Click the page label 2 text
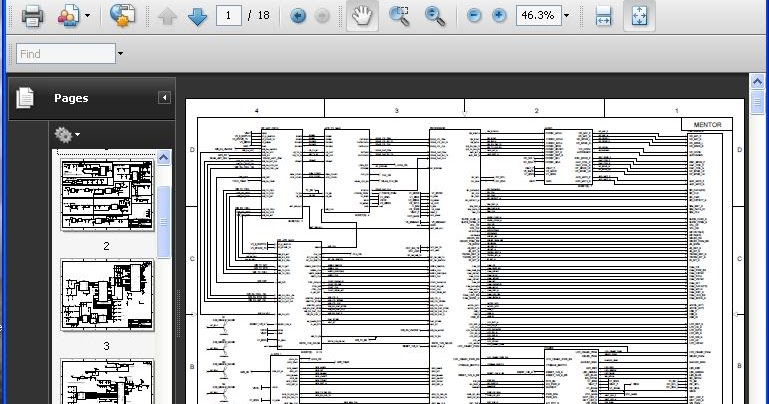This screenshot has height=404, width=769. pyautogui.click(x=106, y=246)
